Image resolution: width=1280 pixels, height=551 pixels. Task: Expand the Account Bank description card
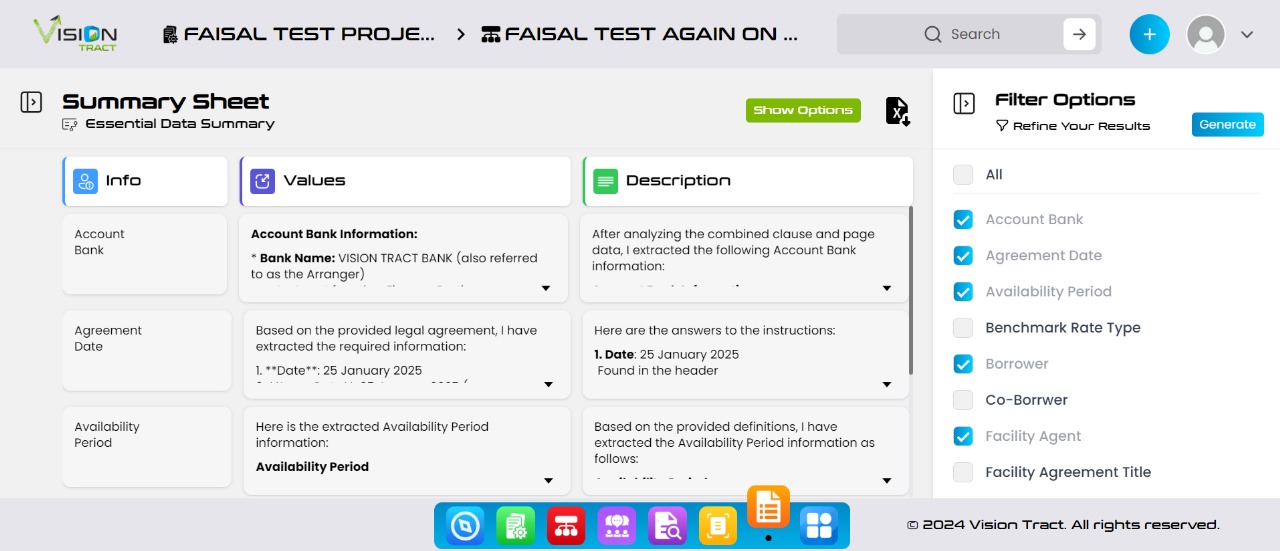tap(887, 289)
